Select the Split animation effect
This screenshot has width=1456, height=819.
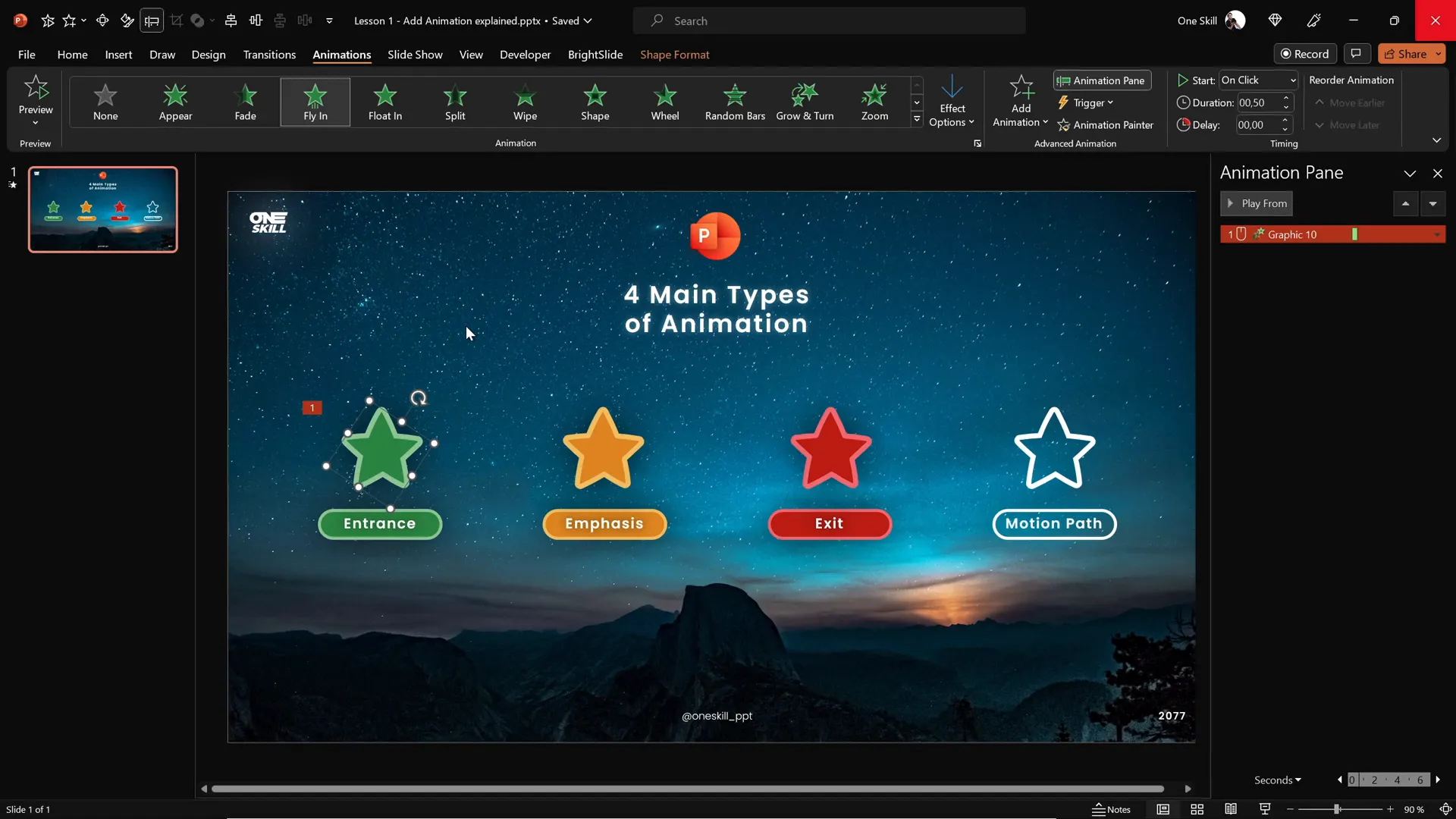pyautogui.click(x=455, y=102)
